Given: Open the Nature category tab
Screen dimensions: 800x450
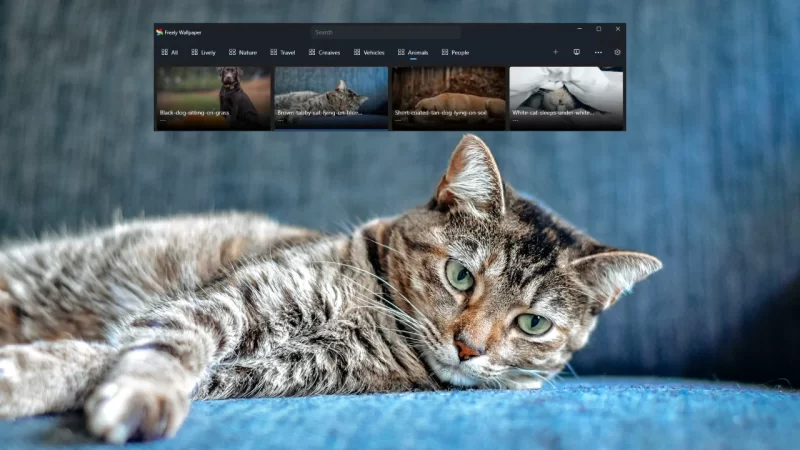Looking at the screenshot, I should [243, 52].
